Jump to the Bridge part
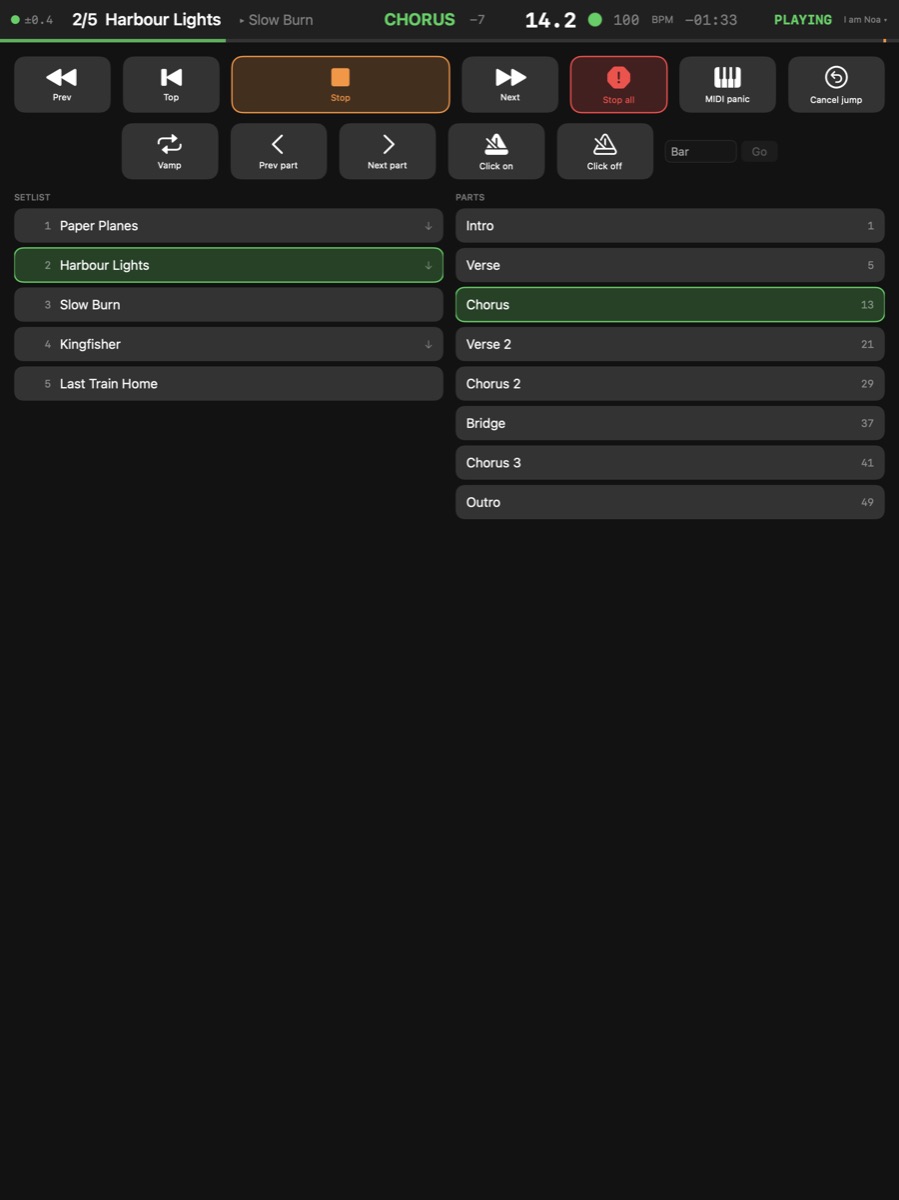 coord(670,423)
